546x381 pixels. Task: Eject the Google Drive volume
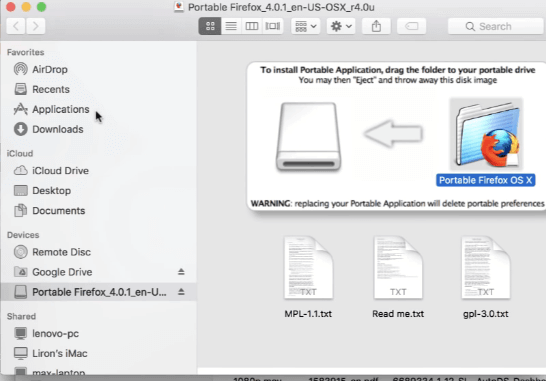point(181,272)
